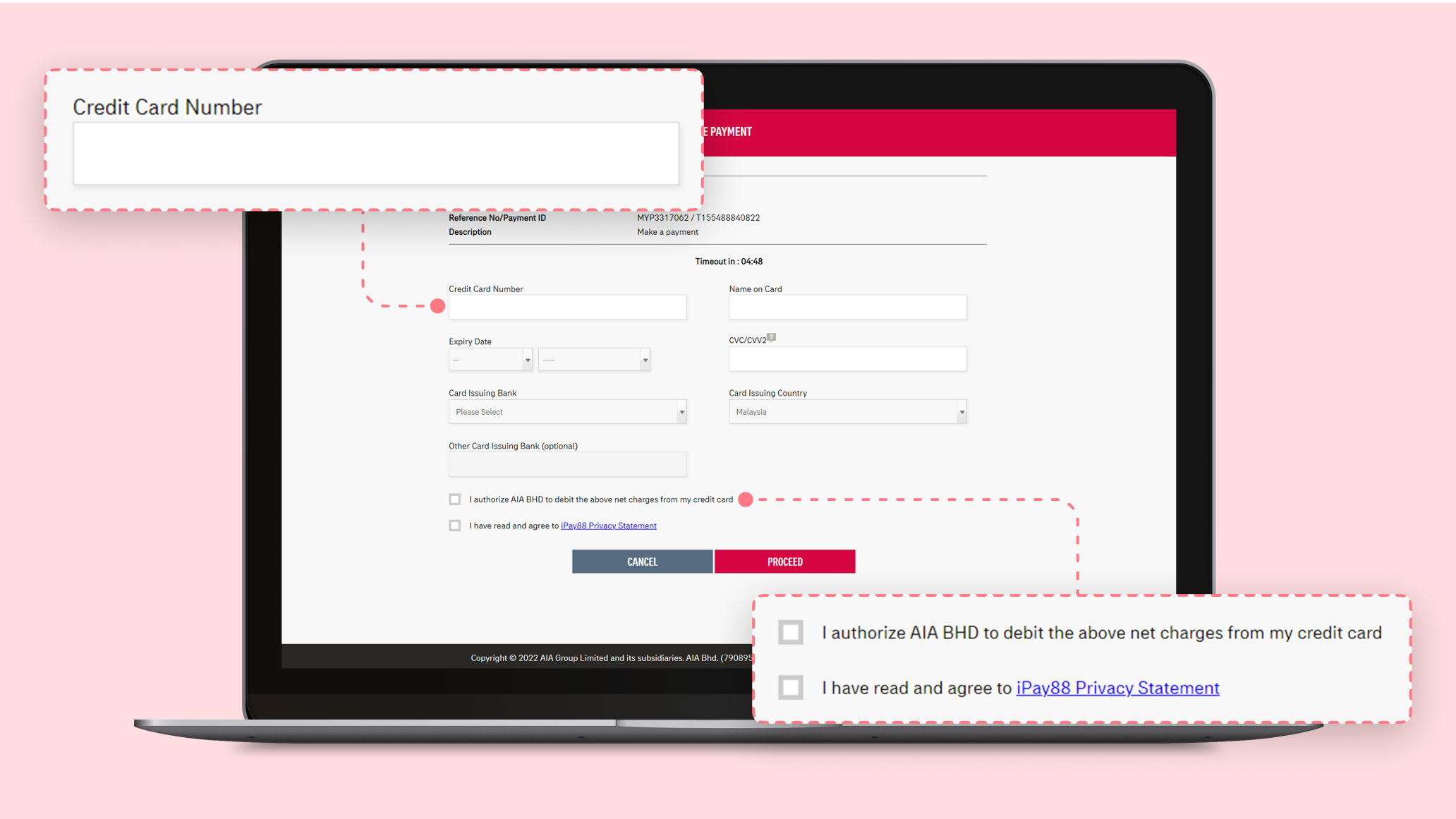Select Card Issuing Country Malaysia
1456x819 pixels.
pyautogui.click(x=847, y=411)
